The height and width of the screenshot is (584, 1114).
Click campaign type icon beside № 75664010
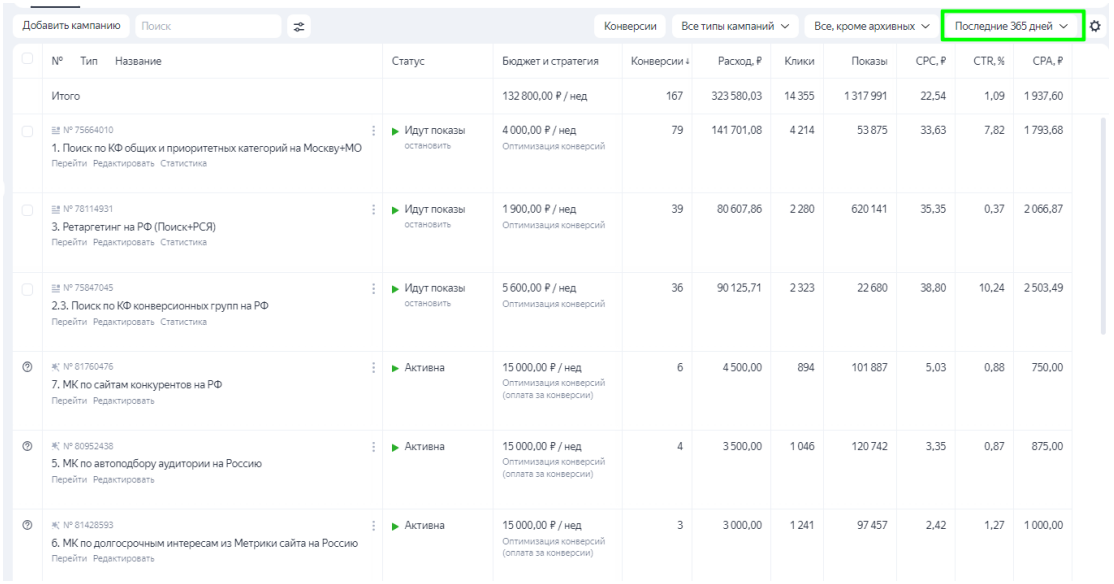[55, 130]
